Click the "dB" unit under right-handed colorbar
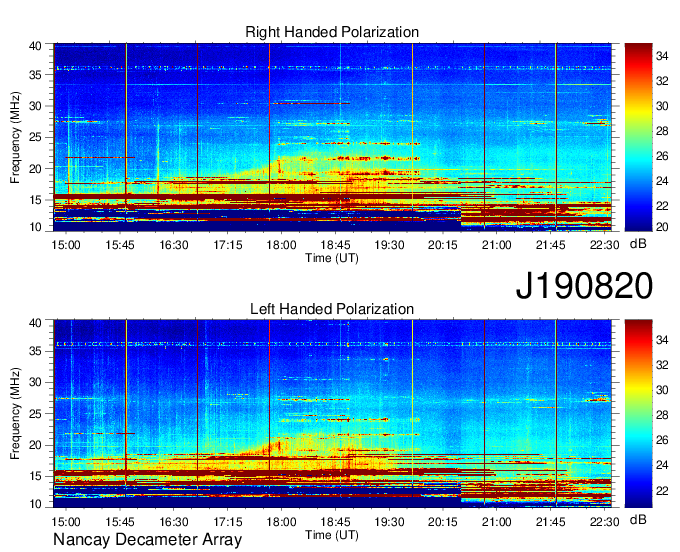Viewport: 680px width, 552px height. coord(638,244)
